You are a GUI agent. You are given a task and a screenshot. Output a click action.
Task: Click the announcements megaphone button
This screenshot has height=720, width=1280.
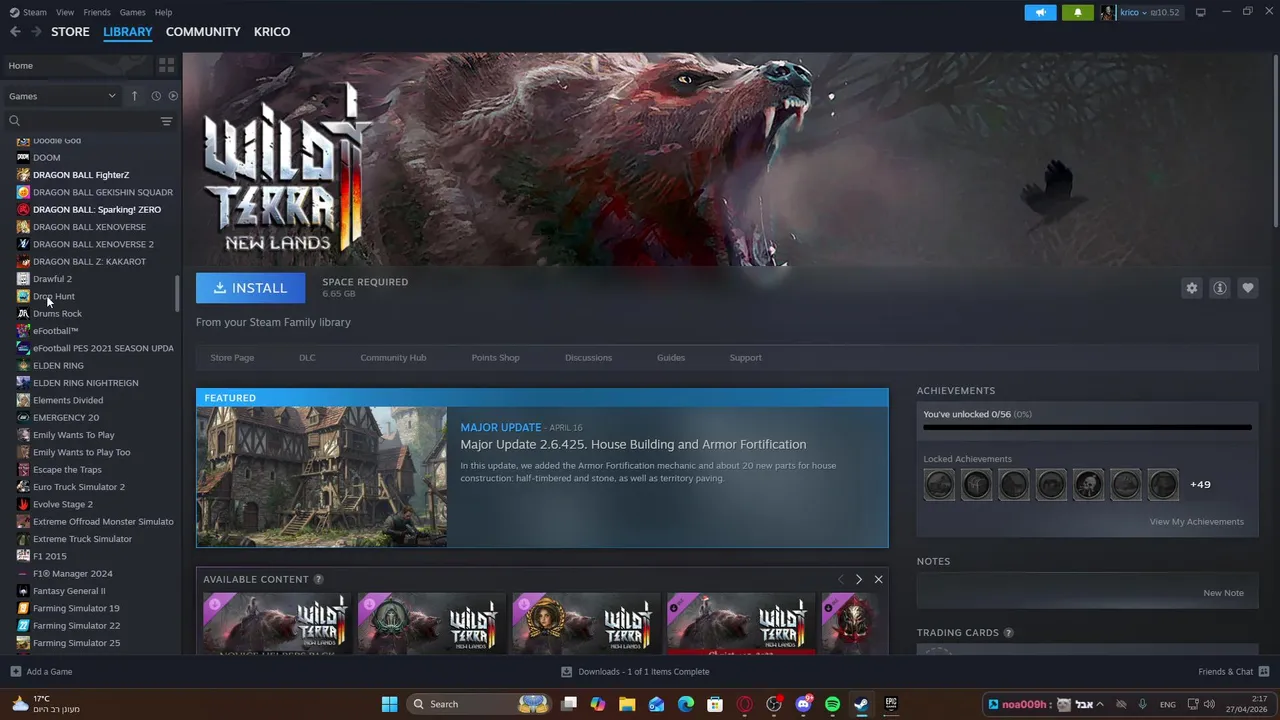tap(1040, 12)
